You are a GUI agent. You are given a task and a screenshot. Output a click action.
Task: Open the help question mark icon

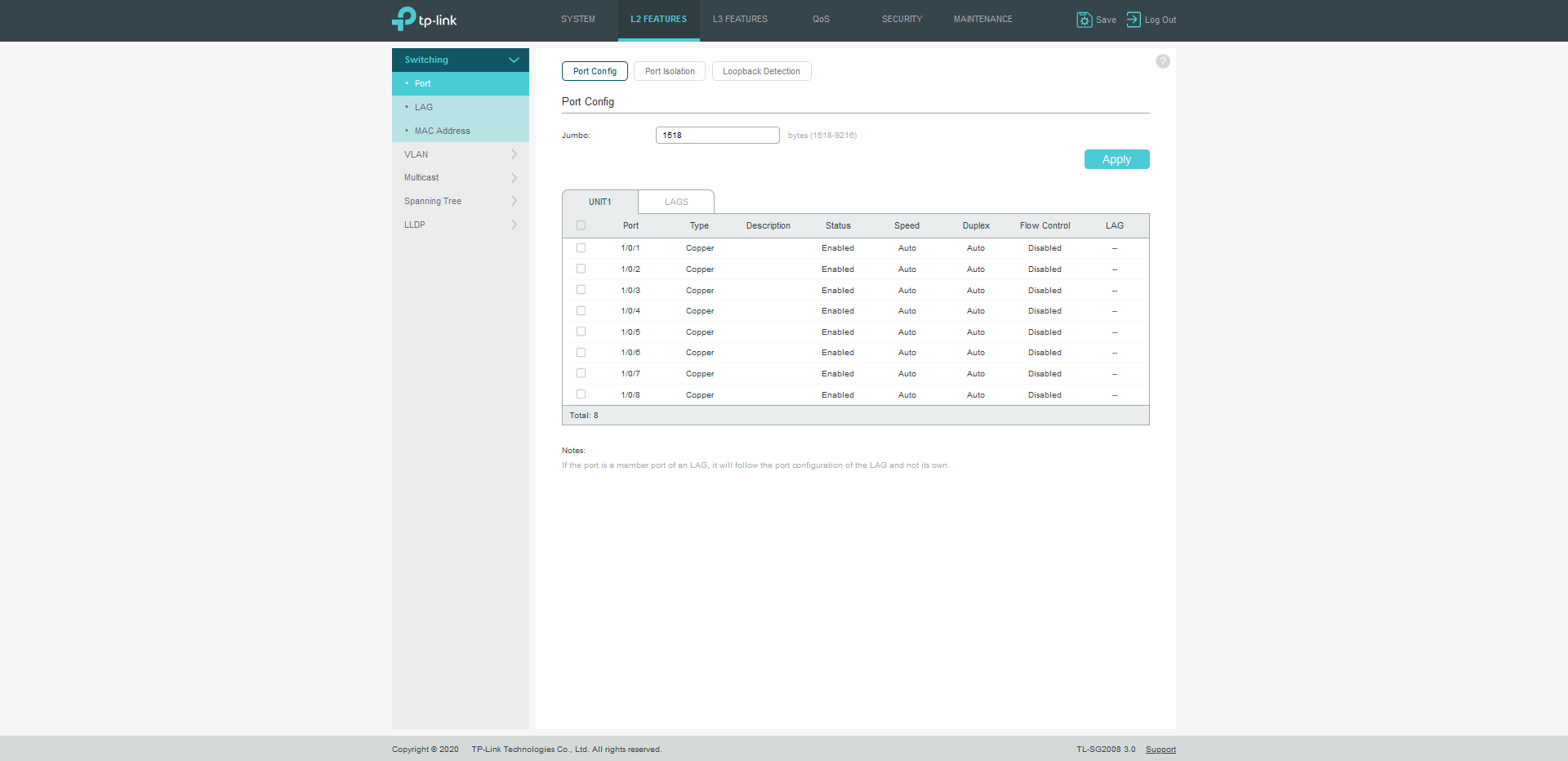point(1163,61)
